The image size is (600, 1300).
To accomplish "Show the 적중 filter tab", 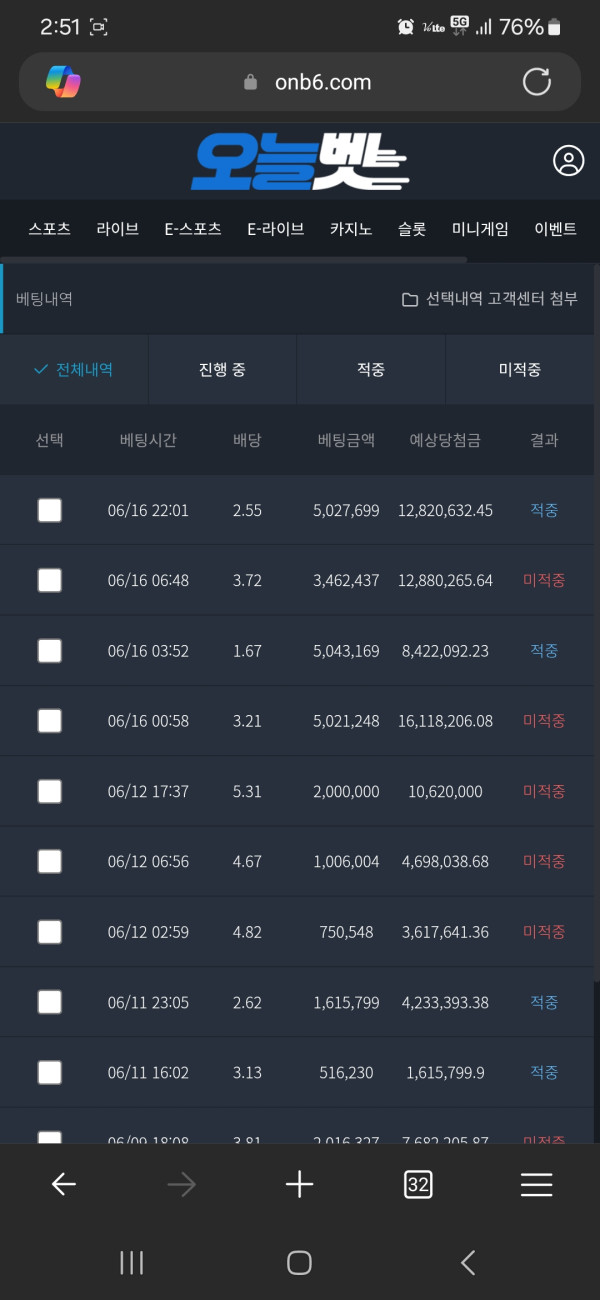I will coord(371,370).
